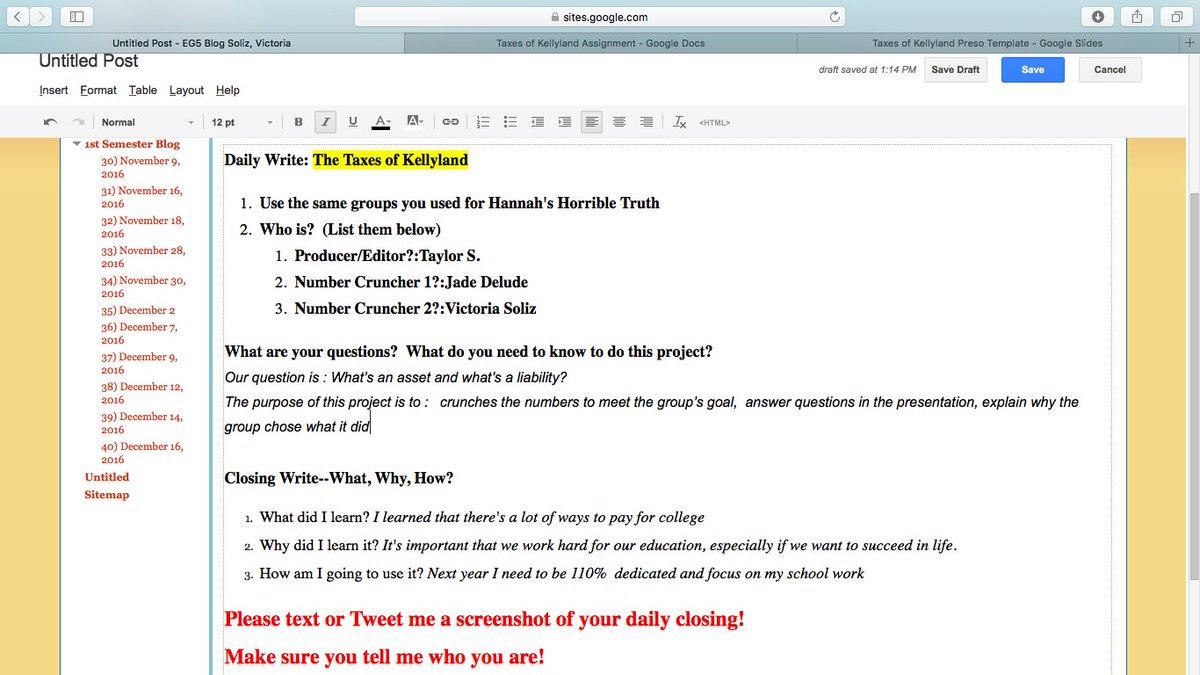Open the 30) November 9, 2016 post

[x=140, y=167]
